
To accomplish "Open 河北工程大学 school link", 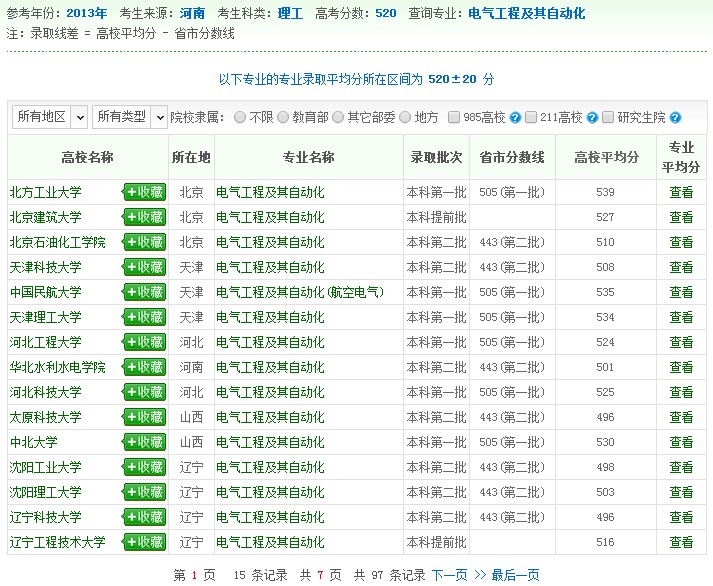I will click(x=45, y=342).
